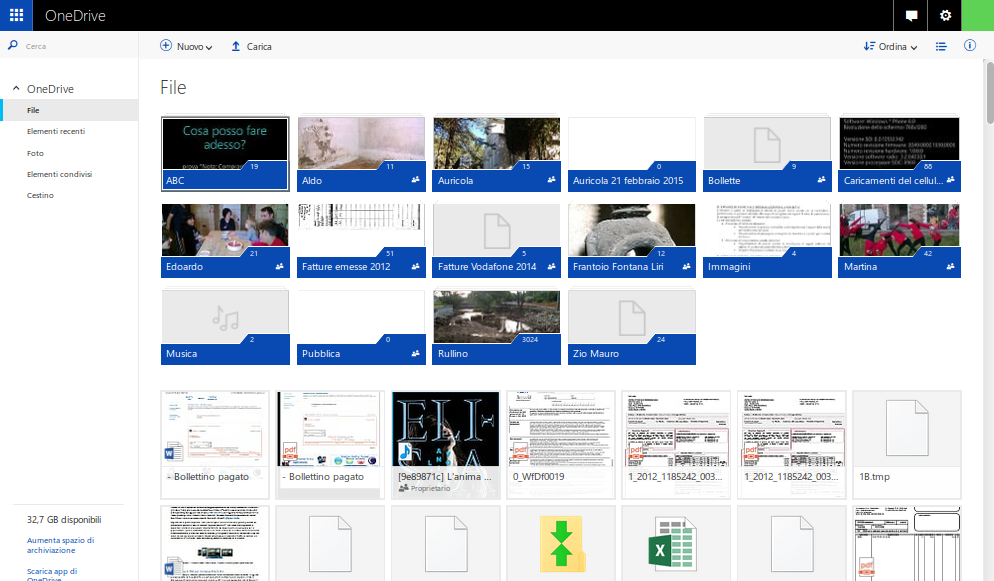Open Caricamenti del cellulare folder

[900, 153]
